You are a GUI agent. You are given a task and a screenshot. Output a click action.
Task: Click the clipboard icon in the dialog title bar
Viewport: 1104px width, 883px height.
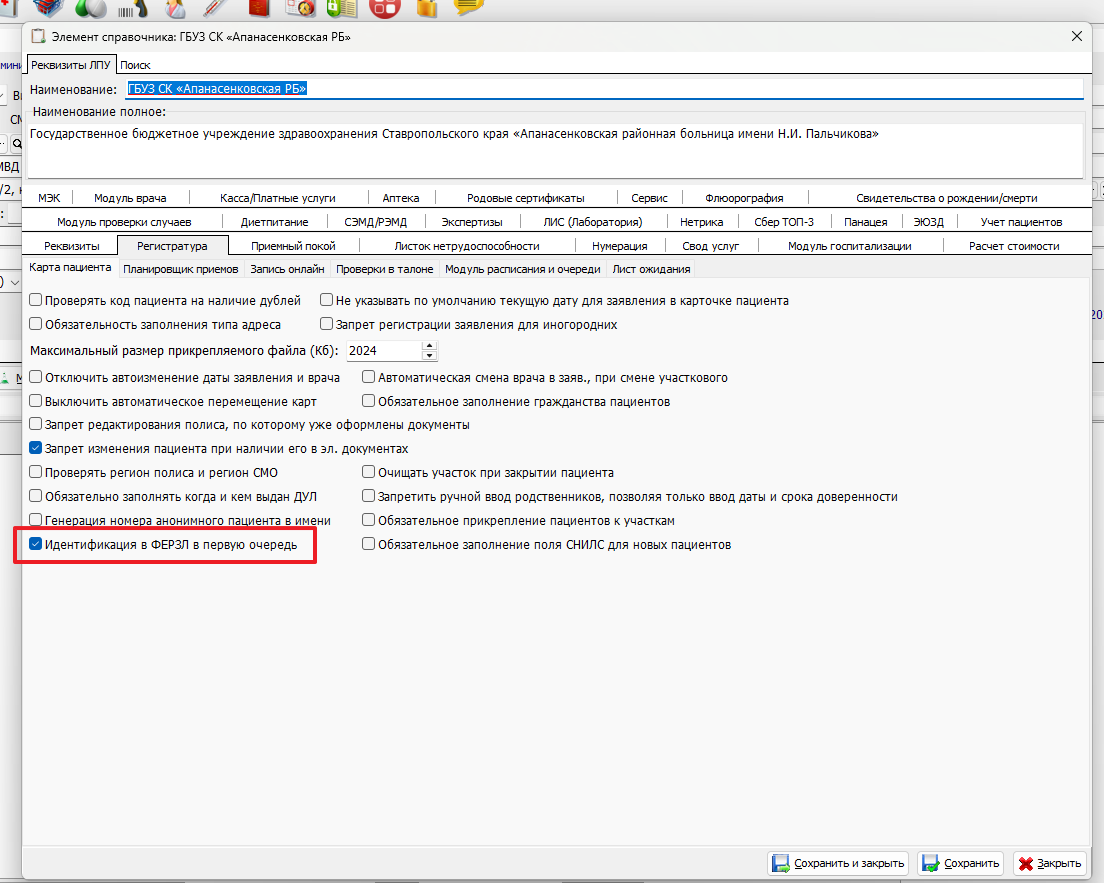pyautogui.click(x=38, y=36)
